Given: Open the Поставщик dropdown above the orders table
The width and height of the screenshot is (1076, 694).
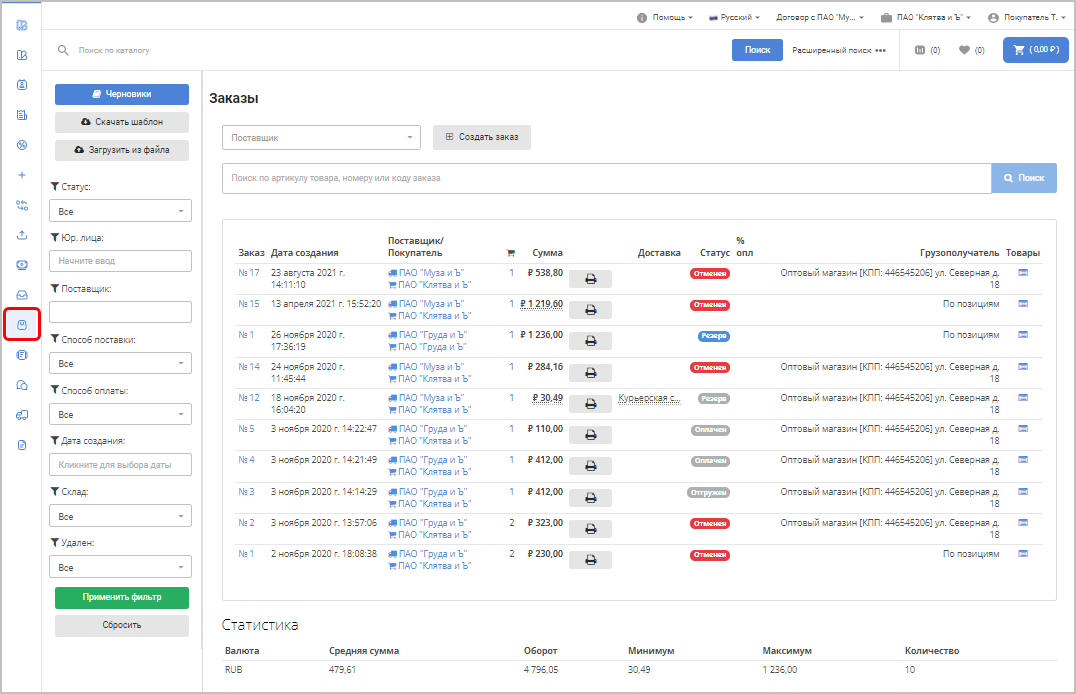Looking at the screenshot, I should (321, 138).
